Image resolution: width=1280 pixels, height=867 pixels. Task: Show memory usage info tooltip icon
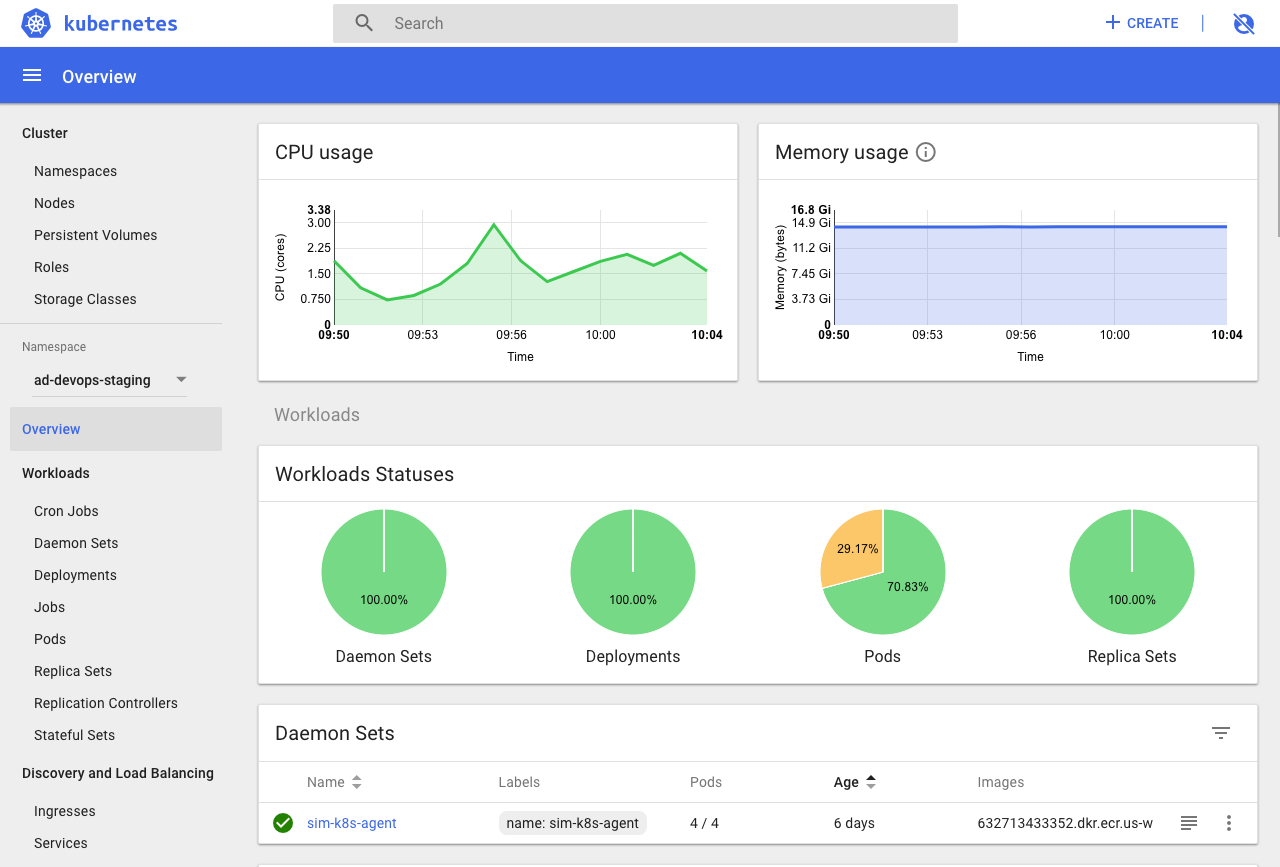pyautogui.click(x=925, y=152)
